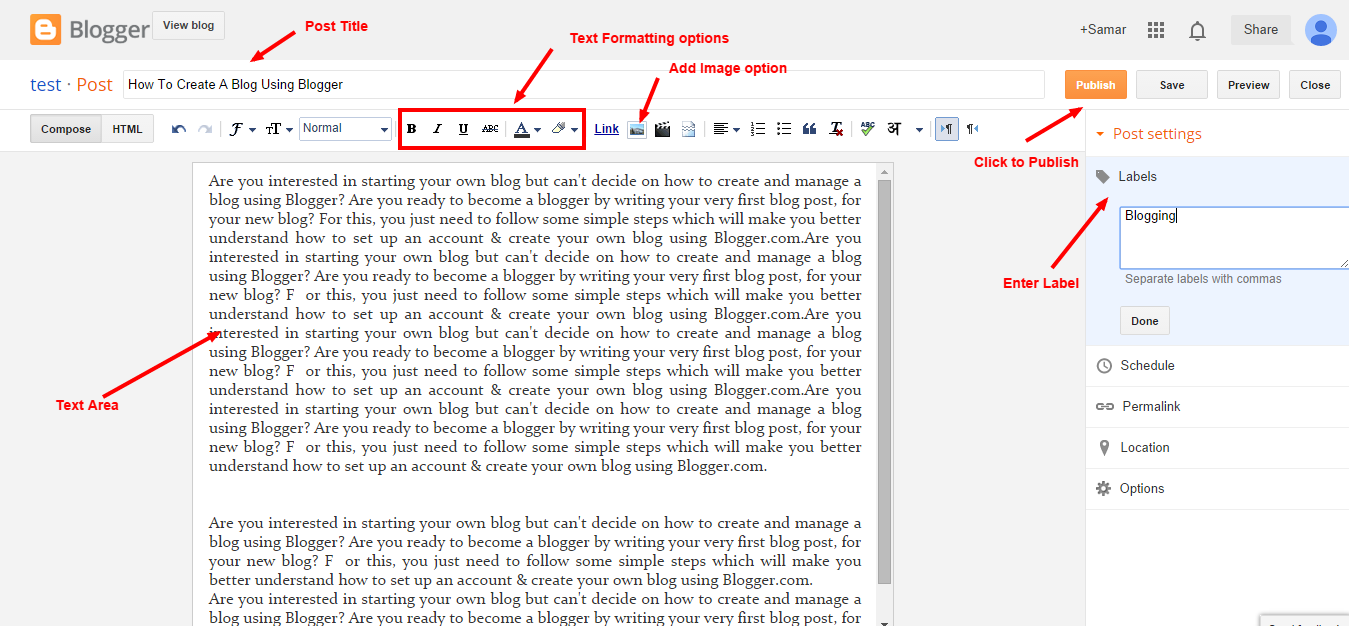The height and width of the screenshot is (626, 1349).
Task: Insert a jump break
Action: coord(688,129)
